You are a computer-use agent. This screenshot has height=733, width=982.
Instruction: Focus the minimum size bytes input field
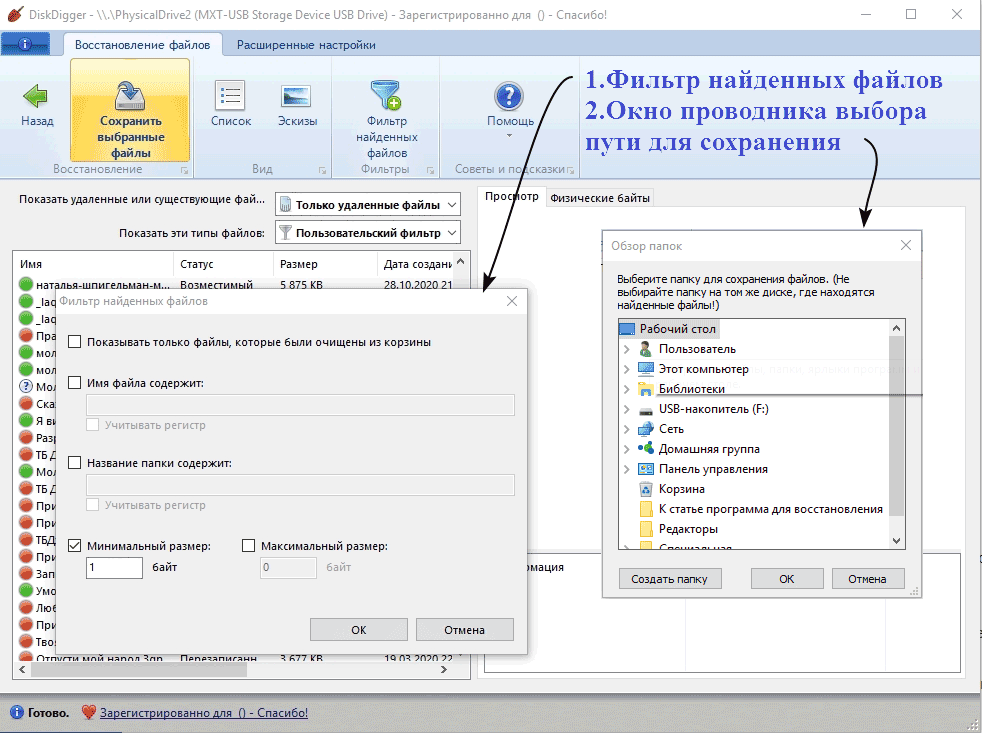[115, 568]
